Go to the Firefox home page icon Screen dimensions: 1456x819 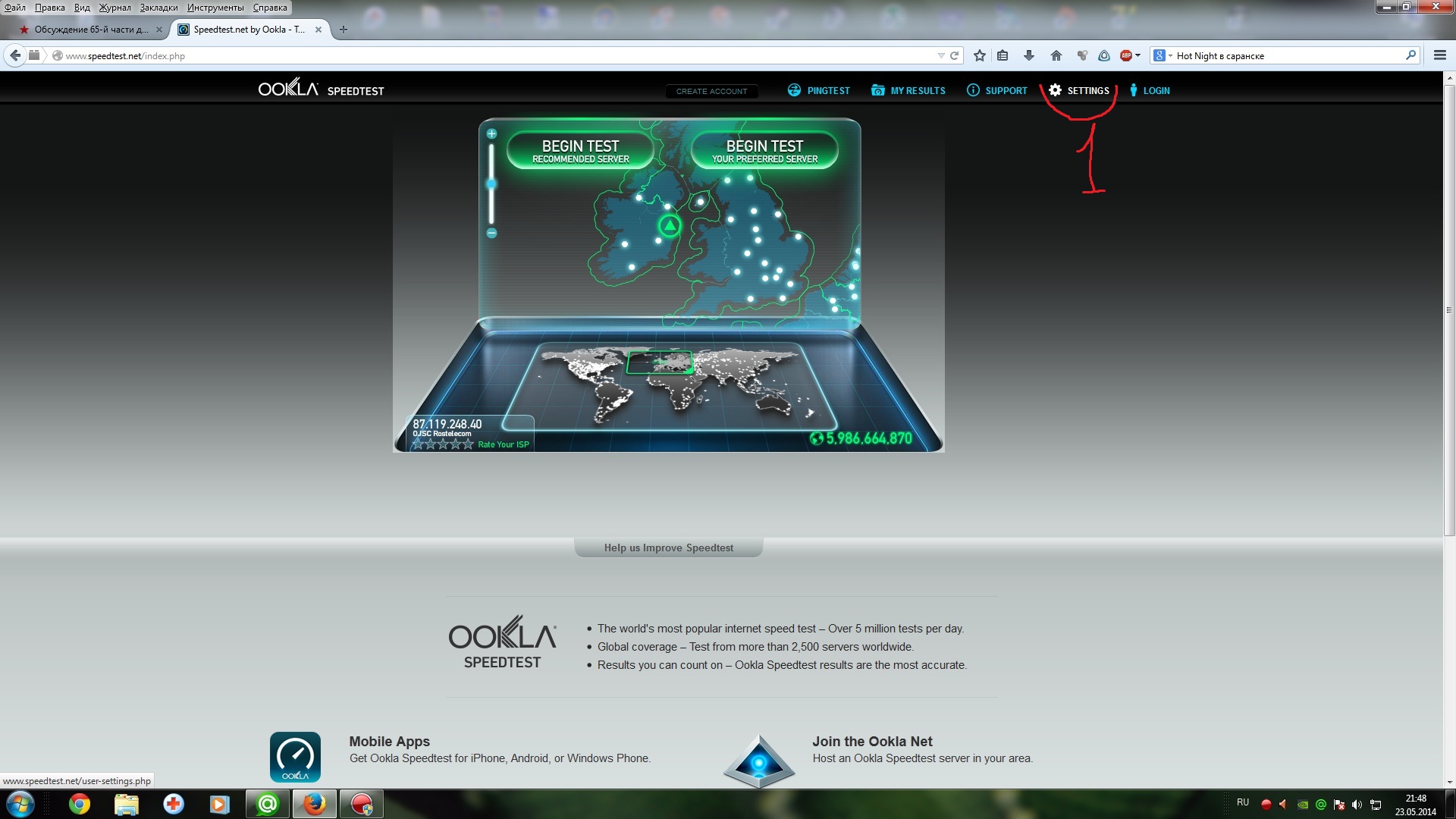click(x=1056, y=55)
